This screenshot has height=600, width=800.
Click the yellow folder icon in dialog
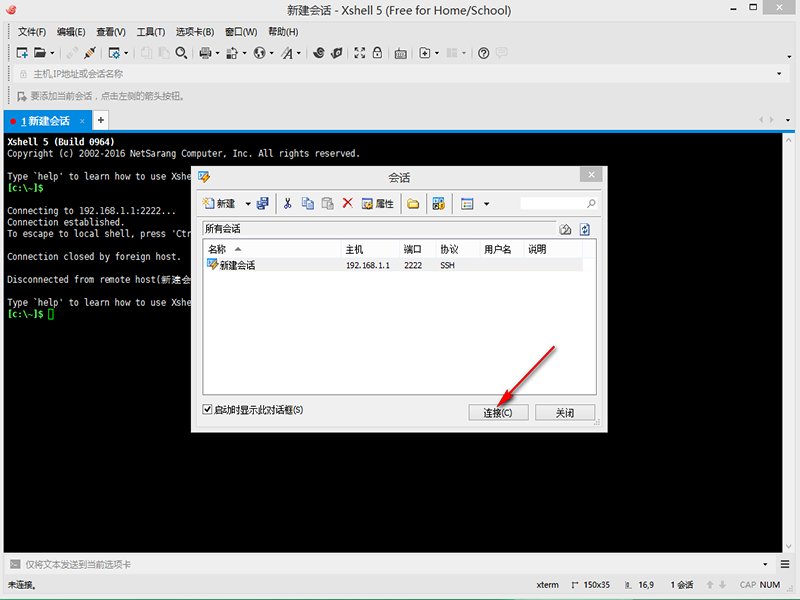tap(413, 204)
